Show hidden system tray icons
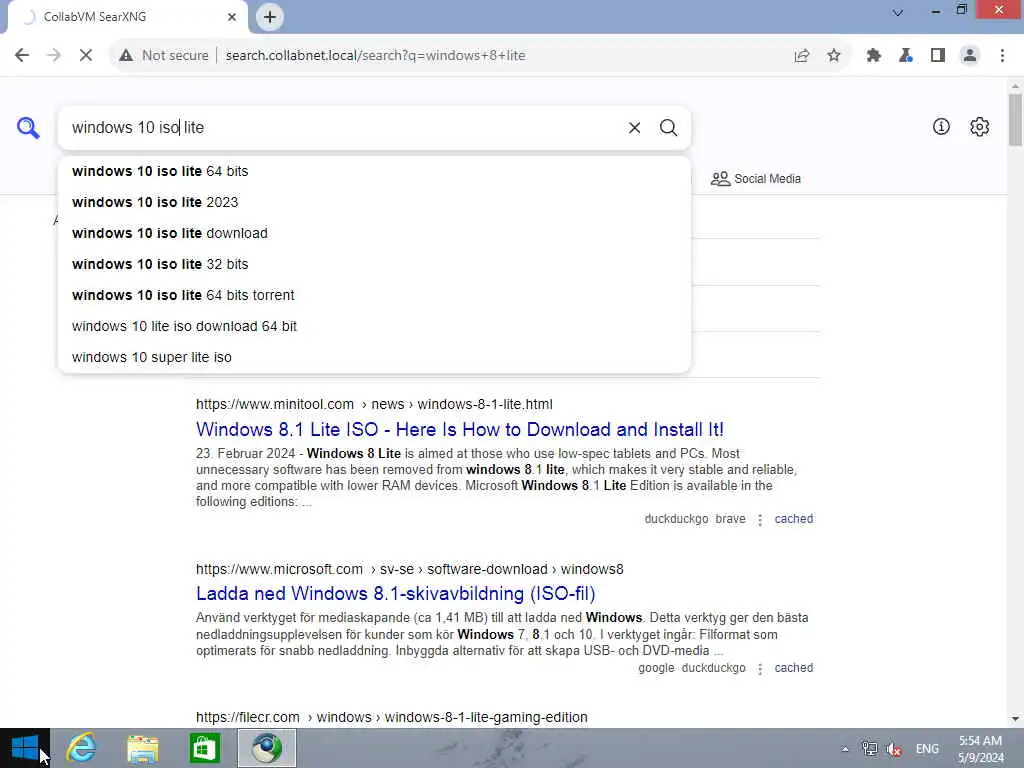This screenshot has width=1024, height=768. 845,749
